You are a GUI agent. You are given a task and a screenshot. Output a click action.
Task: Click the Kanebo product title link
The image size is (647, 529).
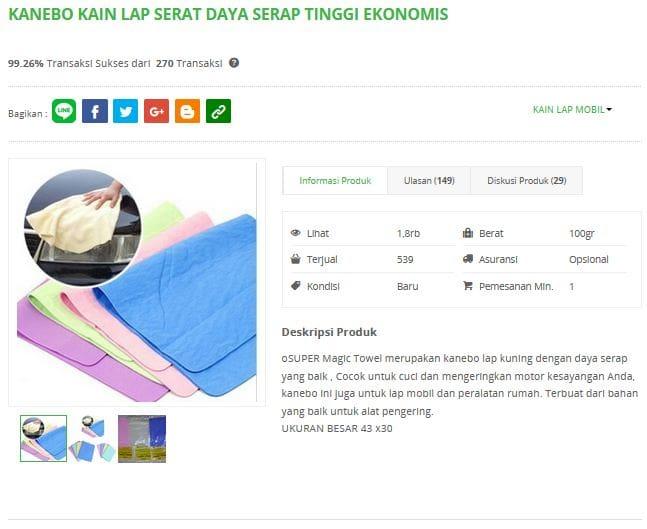[x=228, y=14]
